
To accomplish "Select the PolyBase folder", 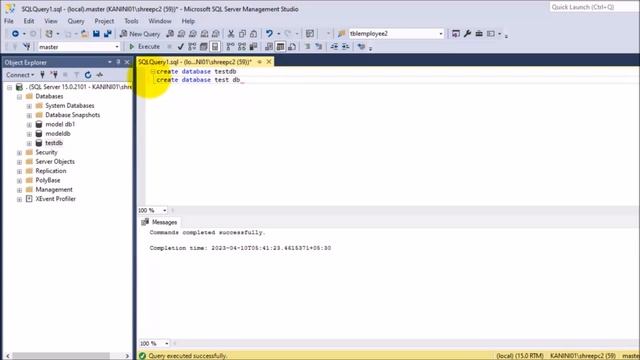I will click(x=48, y=180).
